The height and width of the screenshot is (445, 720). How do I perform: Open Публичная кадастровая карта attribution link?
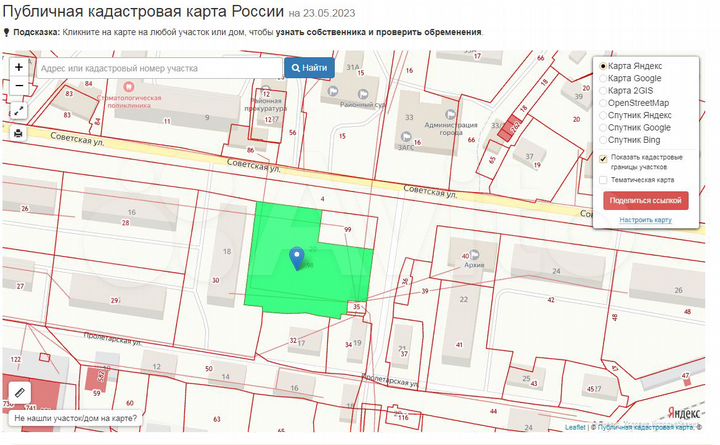645,427
